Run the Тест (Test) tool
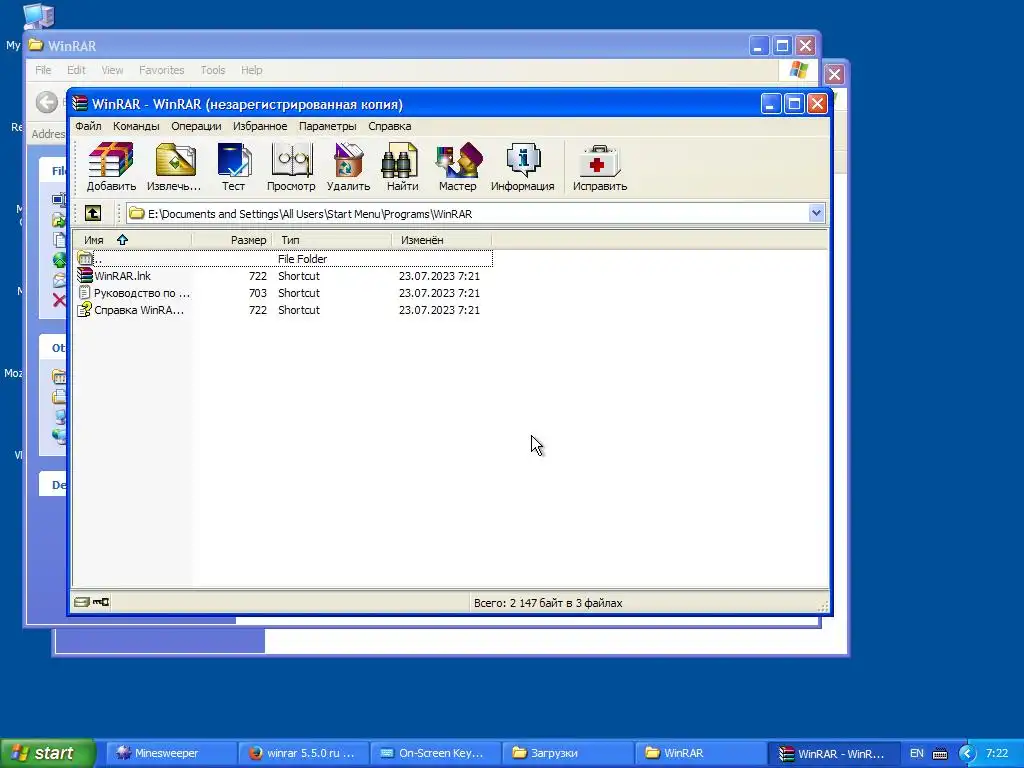The image size is (1024, 768). click(233, 167)
